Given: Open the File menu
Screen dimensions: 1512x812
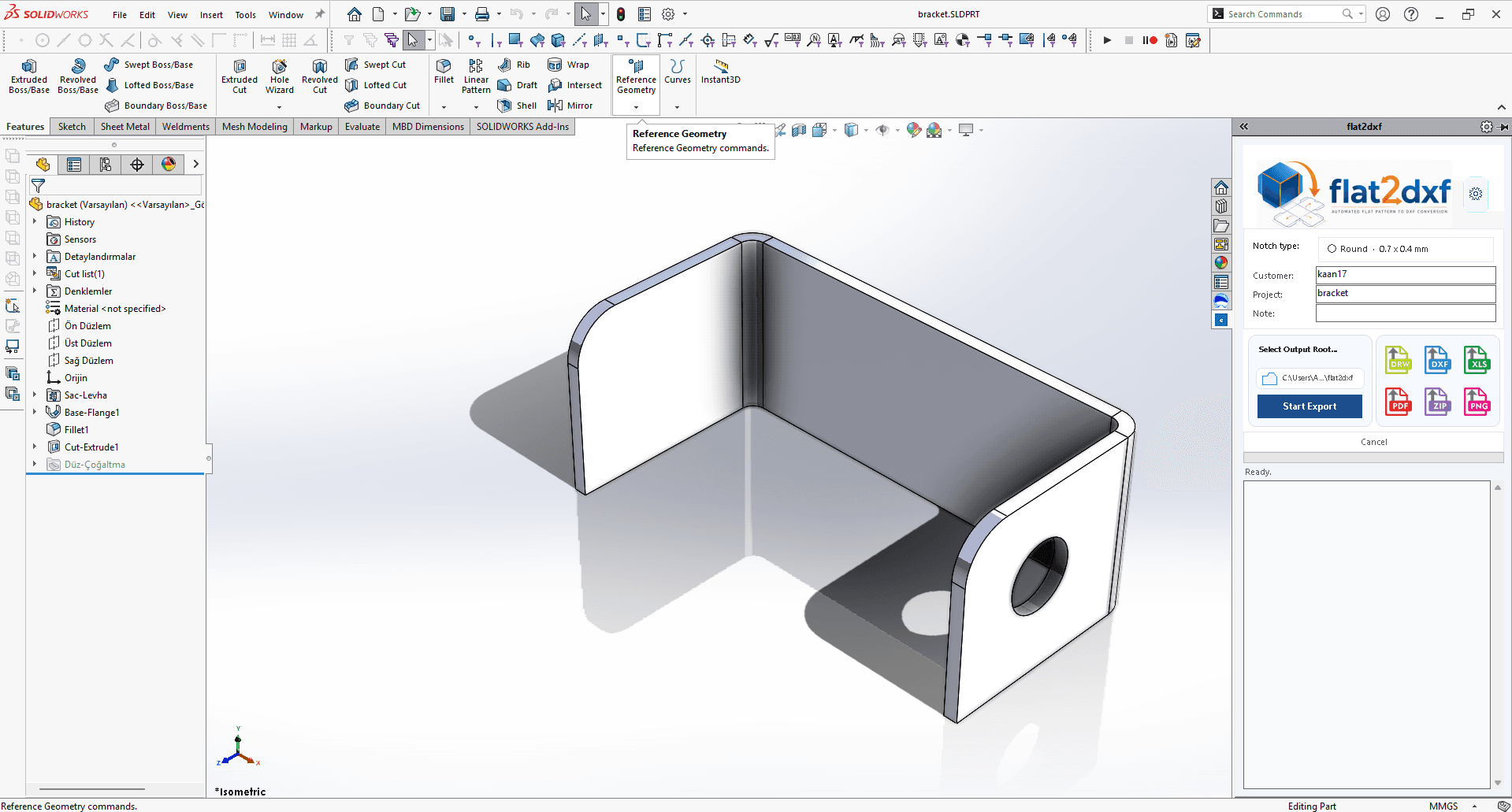Looking at the screenshot, I should click(x=120, y=15).
